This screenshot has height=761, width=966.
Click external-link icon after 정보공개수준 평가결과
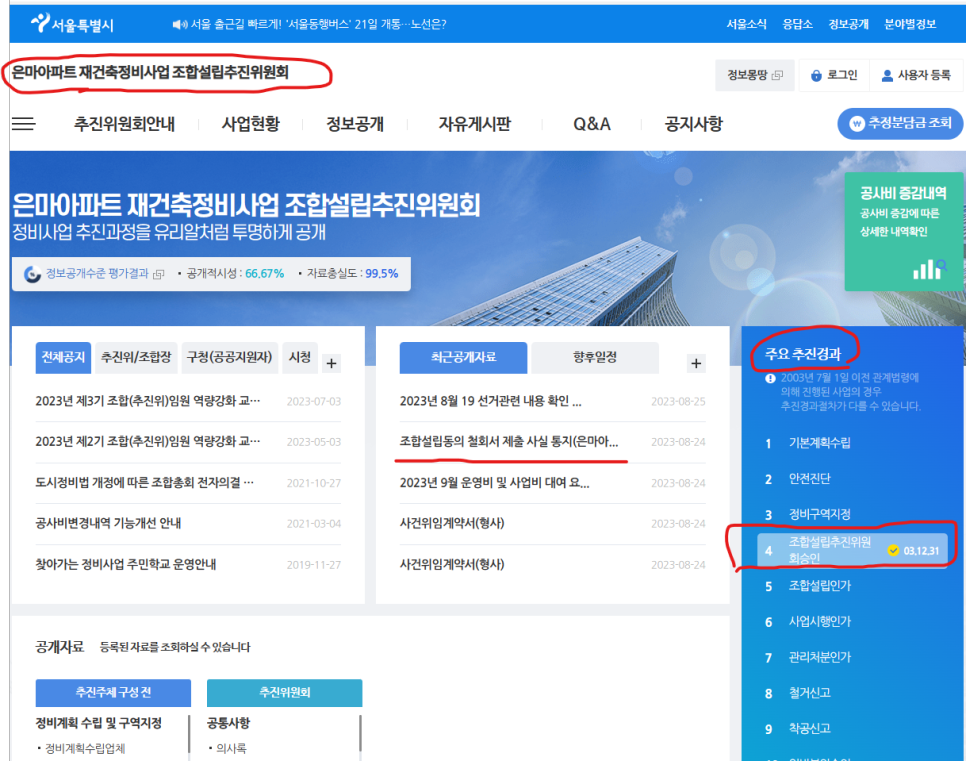coord(158,274)
